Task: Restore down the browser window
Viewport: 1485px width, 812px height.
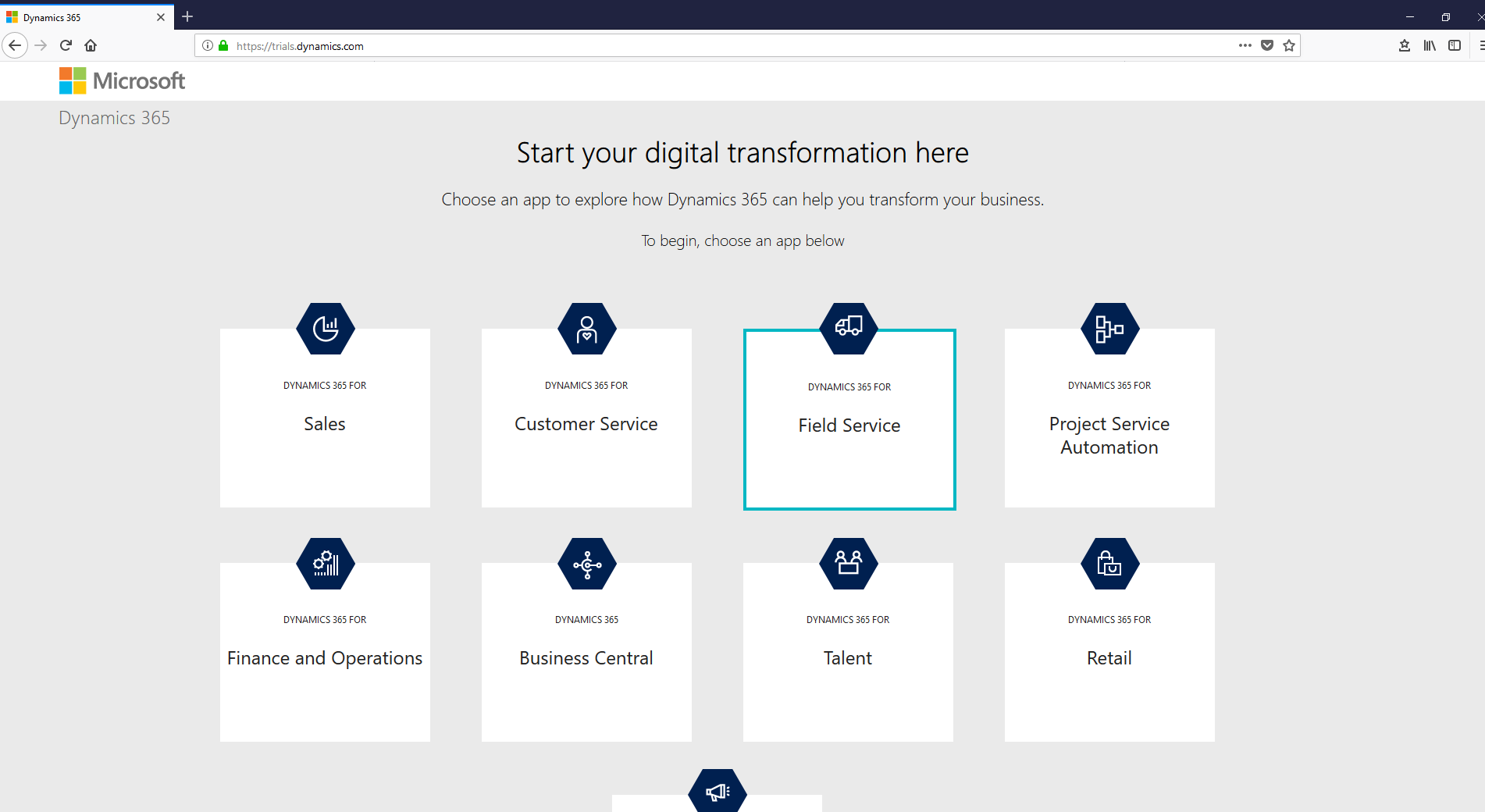Action: (x=1446, y=16)
